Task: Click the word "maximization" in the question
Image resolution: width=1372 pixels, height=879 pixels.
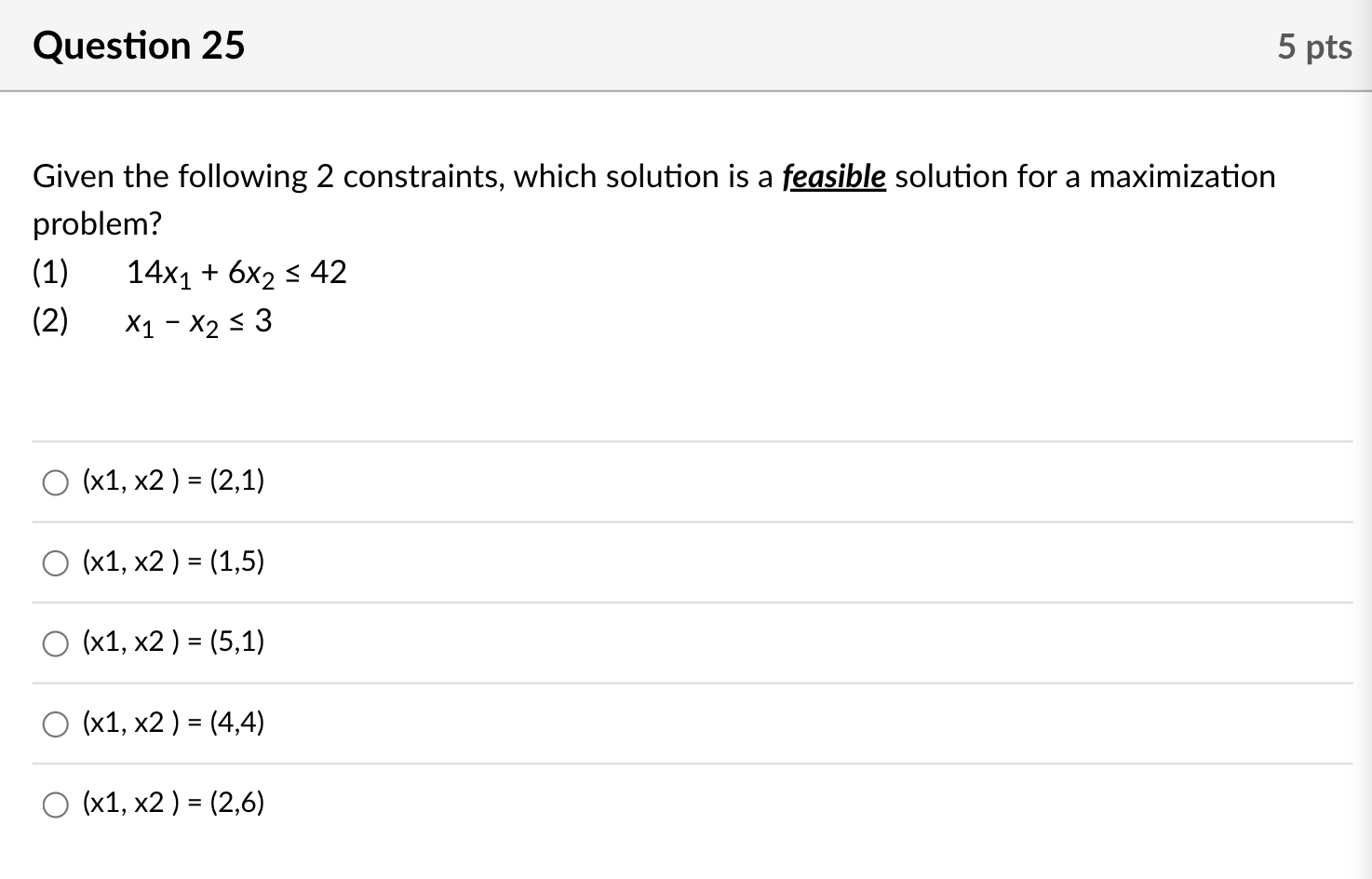Action: pyautogui.click(x=1181, y=176)
